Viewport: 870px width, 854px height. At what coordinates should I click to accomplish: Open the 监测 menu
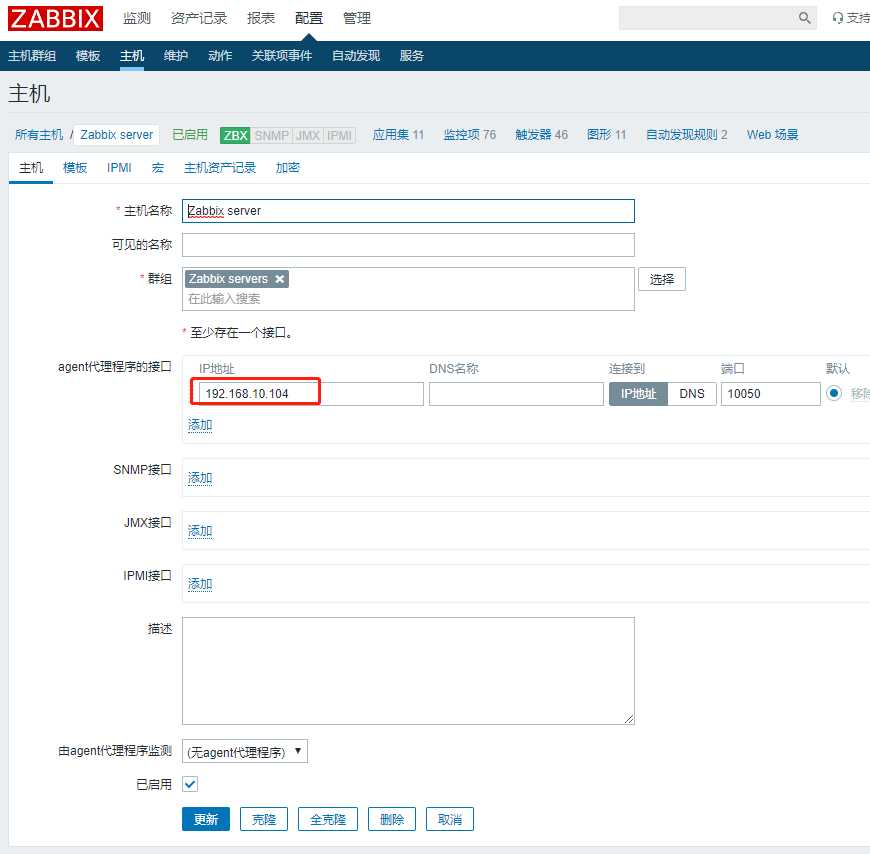[135, 17]
